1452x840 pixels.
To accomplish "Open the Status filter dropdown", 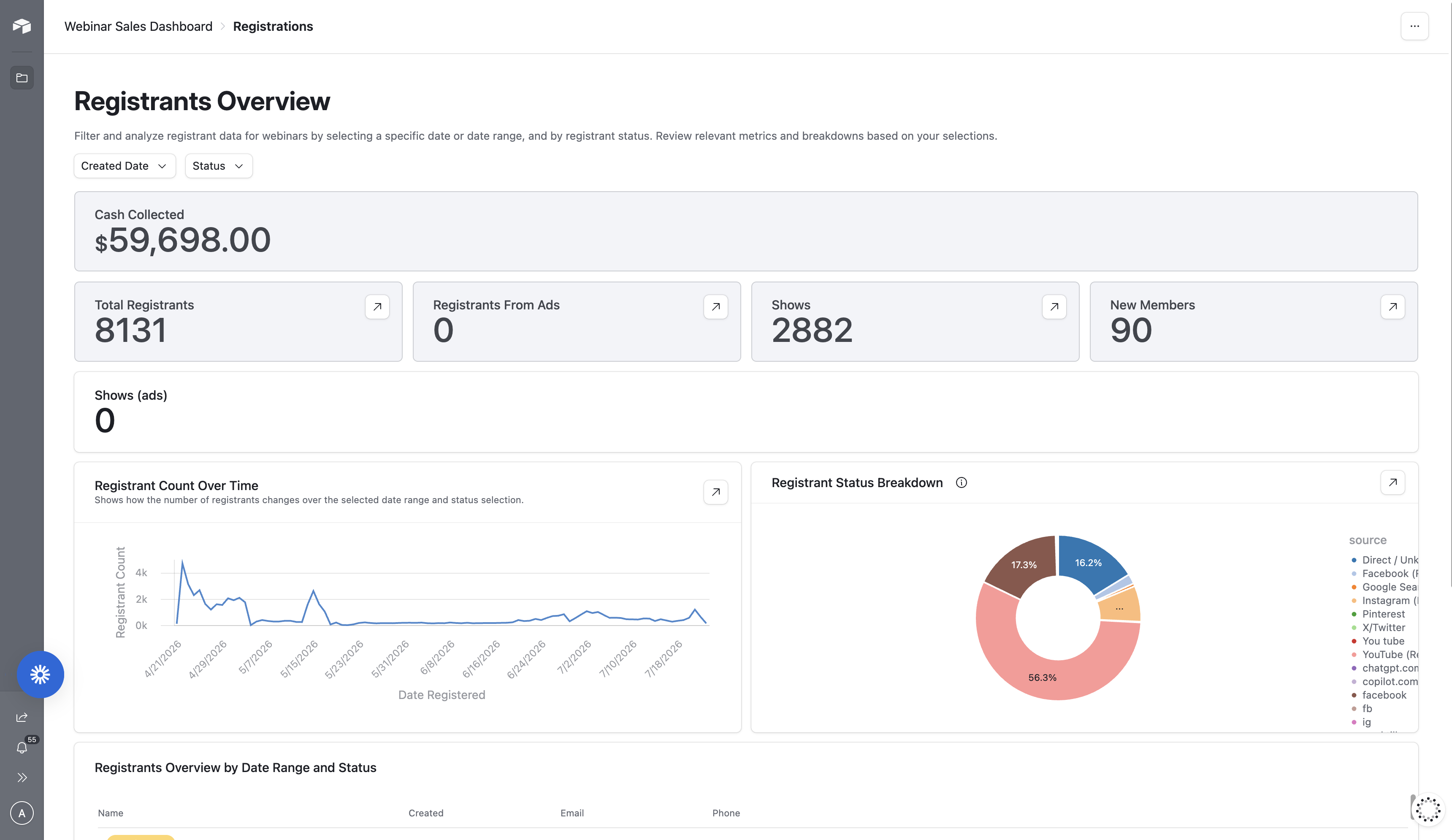I will tap(218, 166).
